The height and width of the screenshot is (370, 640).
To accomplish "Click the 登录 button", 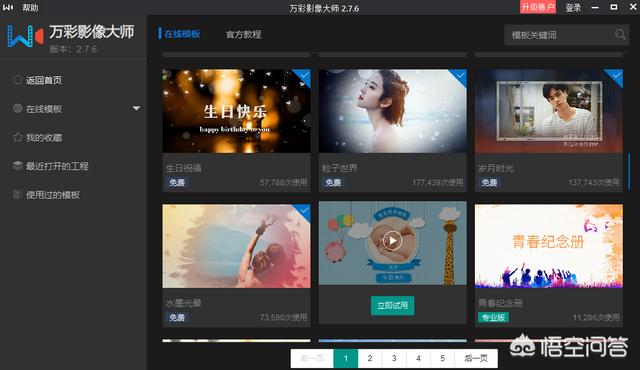I will (x=573, y=7).
